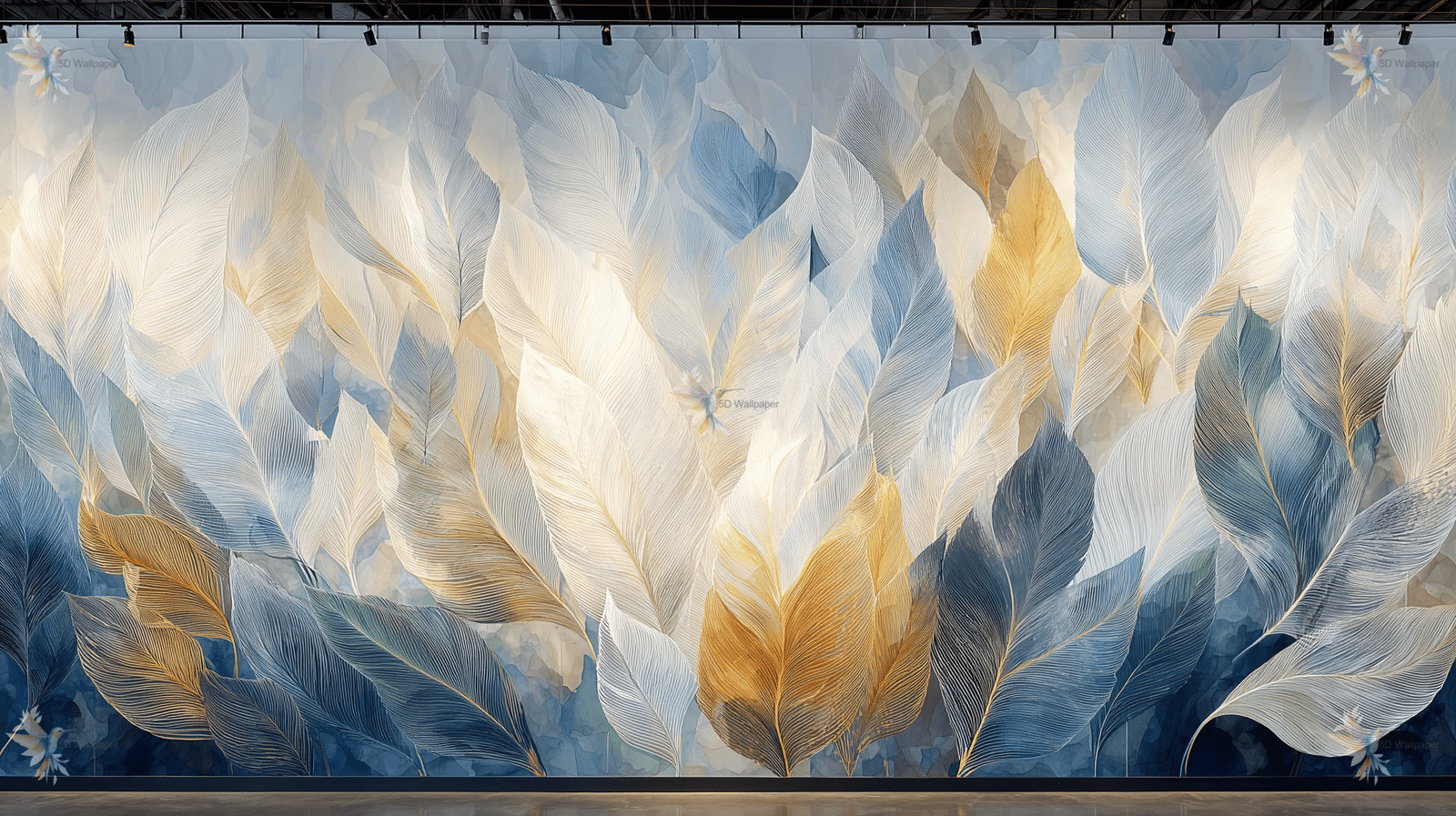Click the polished floor strip below the mural
This screenshot has width=1456, height=816.
pos(728,803)
